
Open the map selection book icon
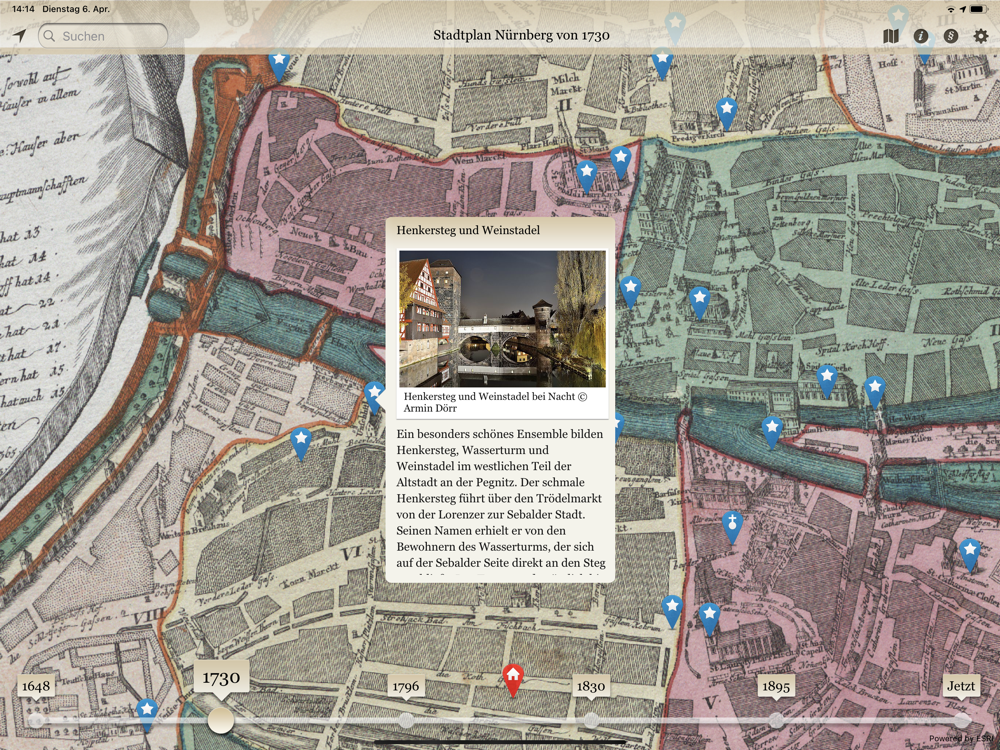[891, 36]
